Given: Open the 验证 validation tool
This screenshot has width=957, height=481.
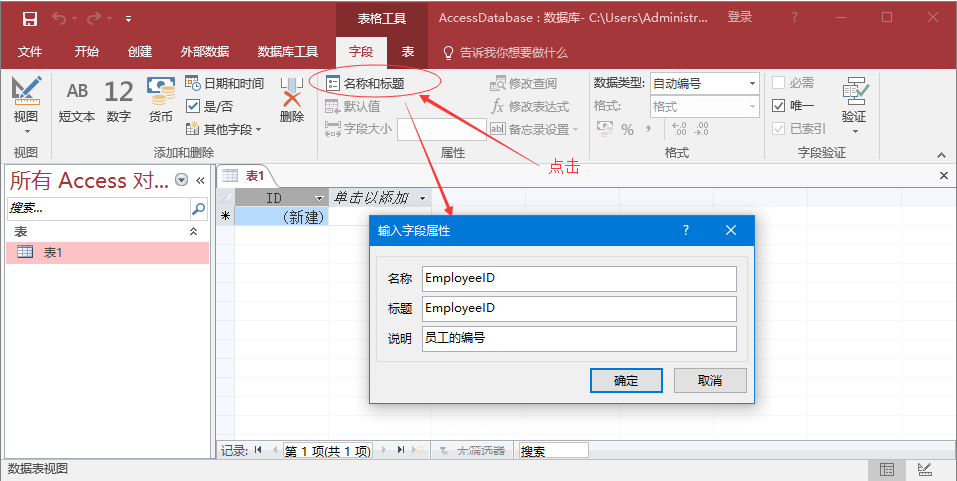Looking at the screenshot, I should pos(853,103).
